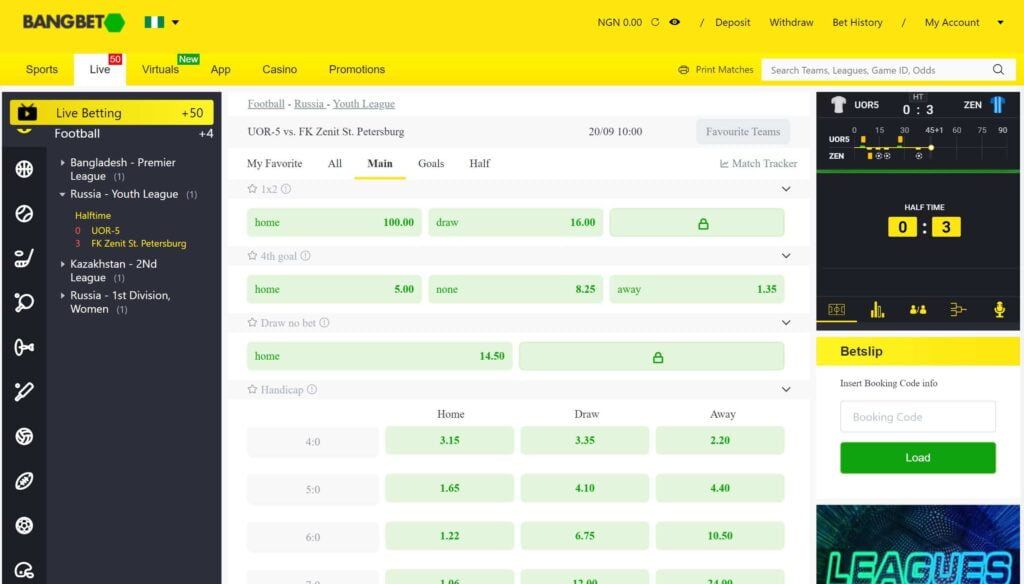Click the info icon beside Draw no bet
Viewport: 1024px width, 584px height.
(324, 323)
